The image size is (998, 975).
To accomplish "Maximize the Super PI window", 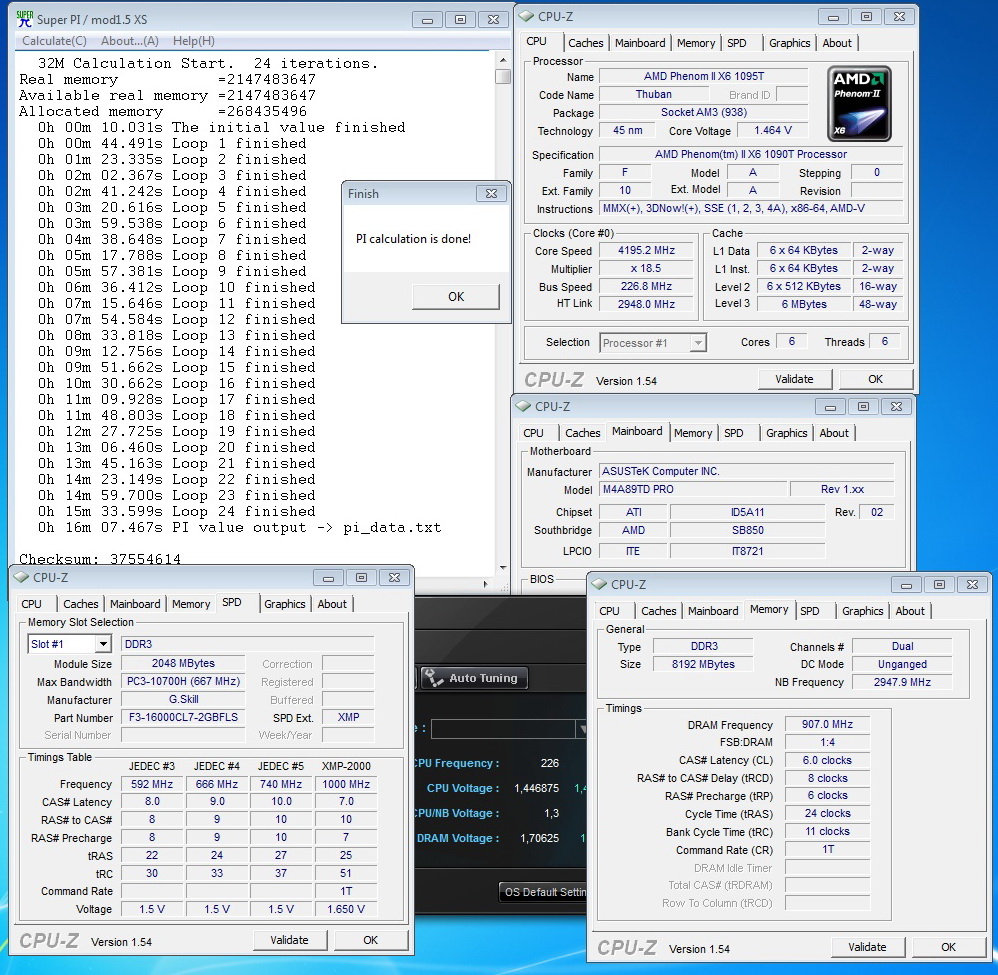I will pyautogui.click(x=460, y=20).
